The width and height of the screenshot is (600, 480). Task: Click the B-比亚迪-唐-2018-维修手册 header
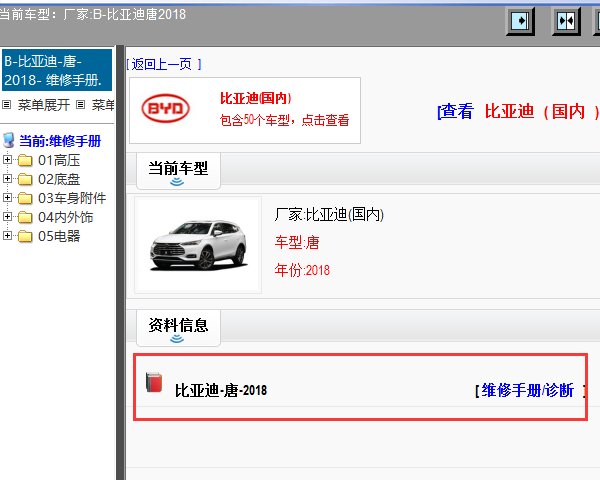[57, 70]
